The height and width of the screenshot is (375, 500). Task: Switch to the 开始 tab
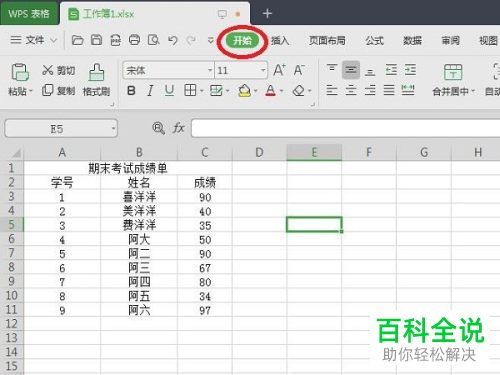pyautogui.click(x=242, y=41)
